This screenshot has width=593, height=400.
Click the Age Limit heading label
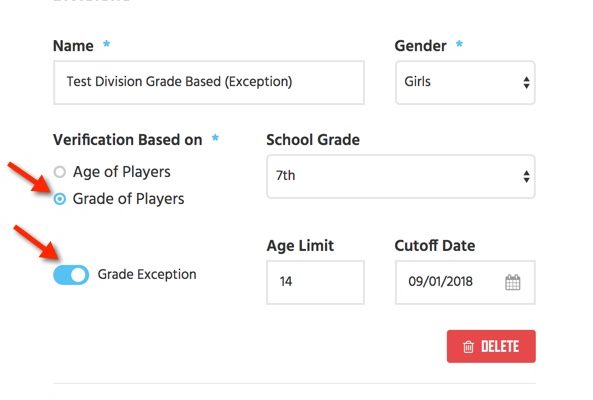[300, 246]
